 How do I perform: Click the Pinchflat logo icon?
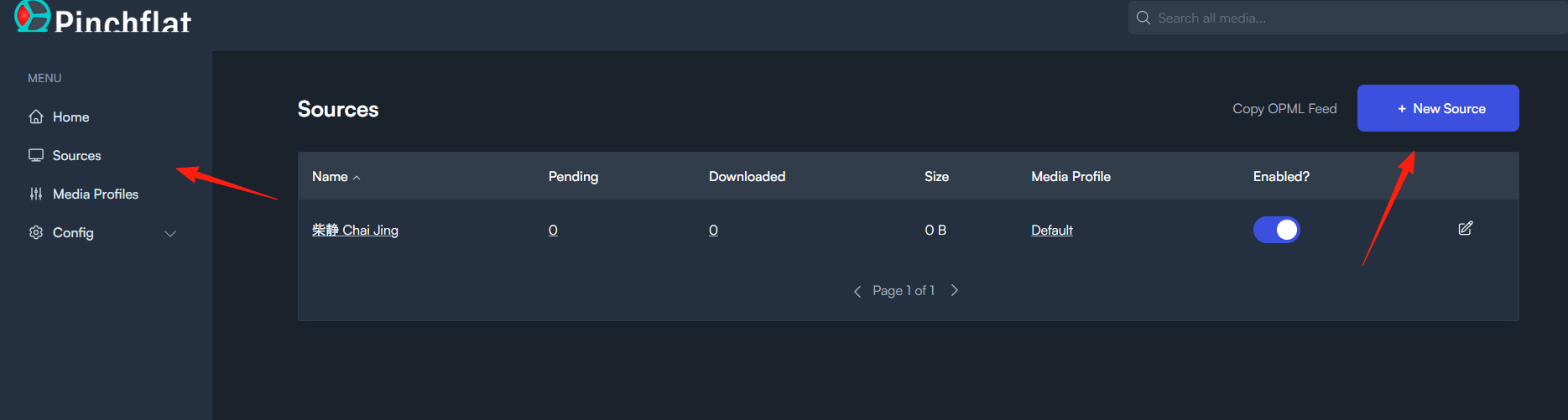33,15
